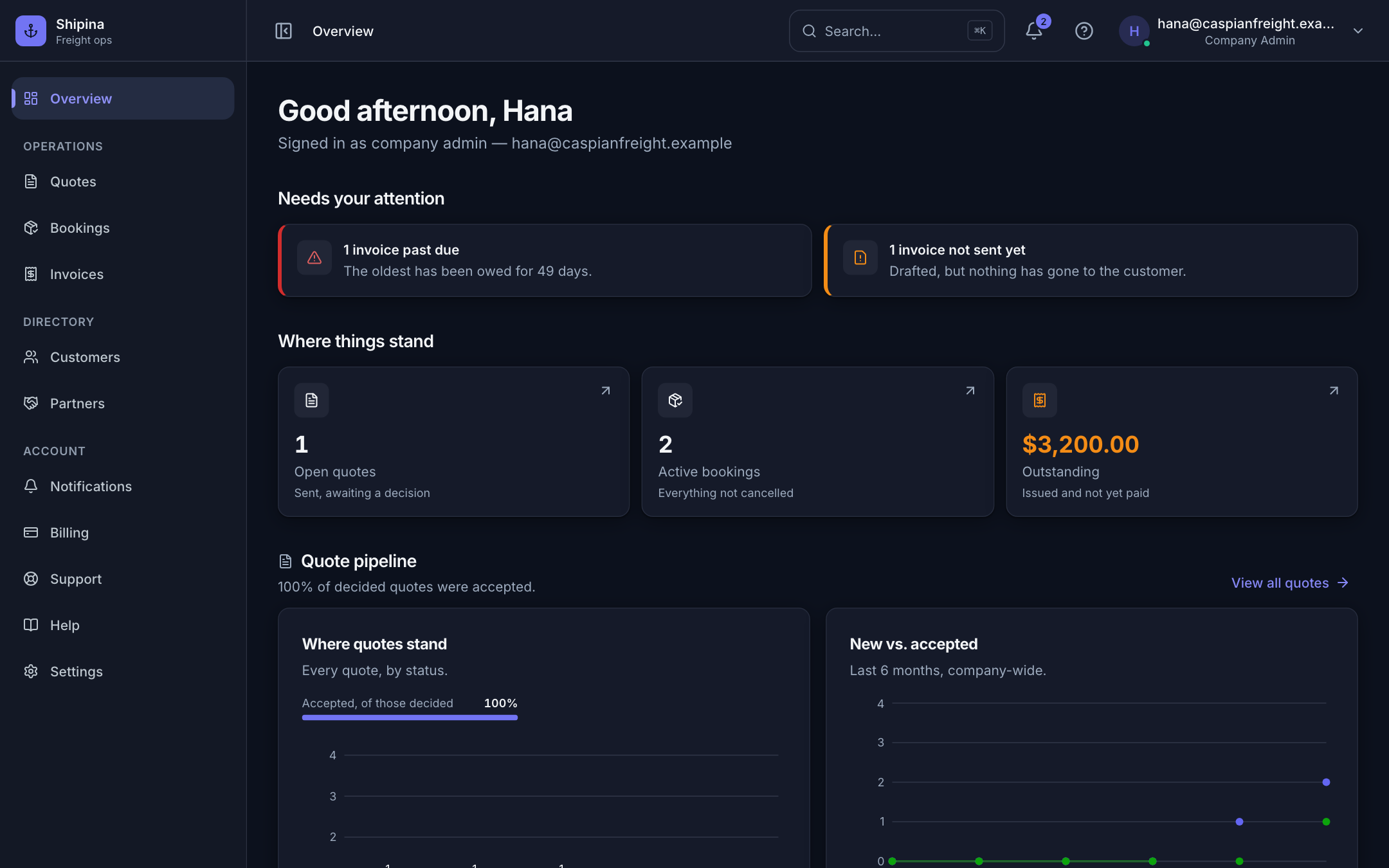The width and height of the screenshot is (1389, 868).
Task: Click the purple data point at value 1
Action: (x=1239, y=822)
